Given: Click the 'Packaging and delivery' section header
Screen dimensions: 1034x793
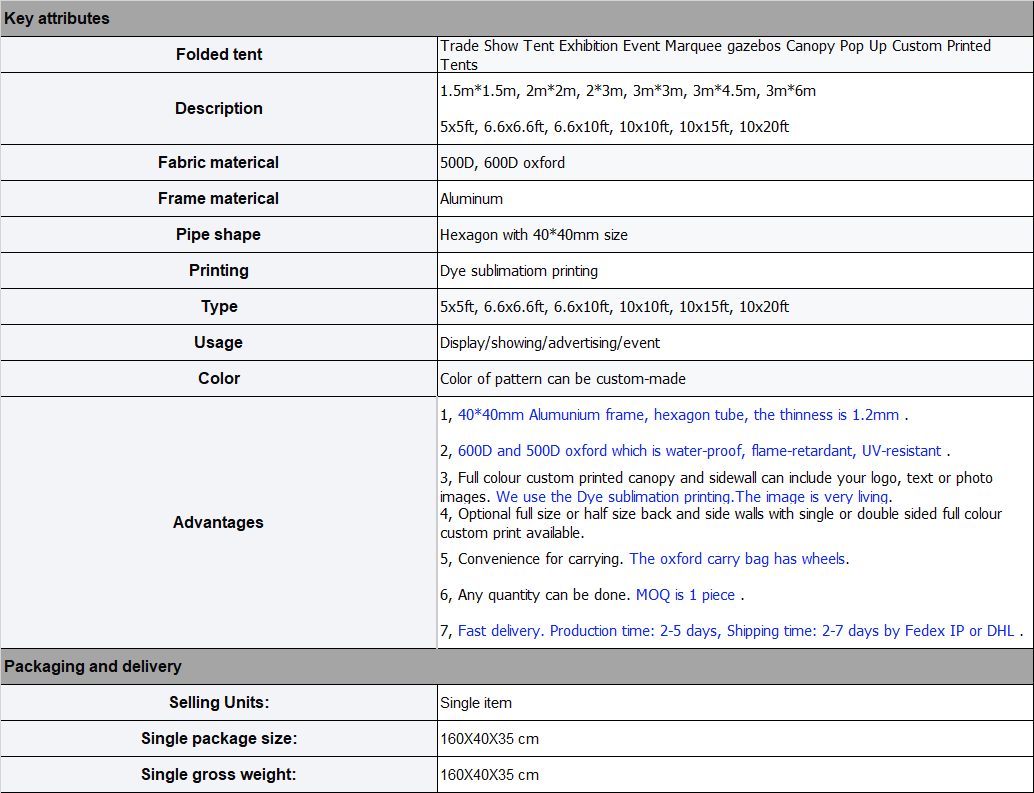Looking at the screenshot, I should [x=517, y=666].
